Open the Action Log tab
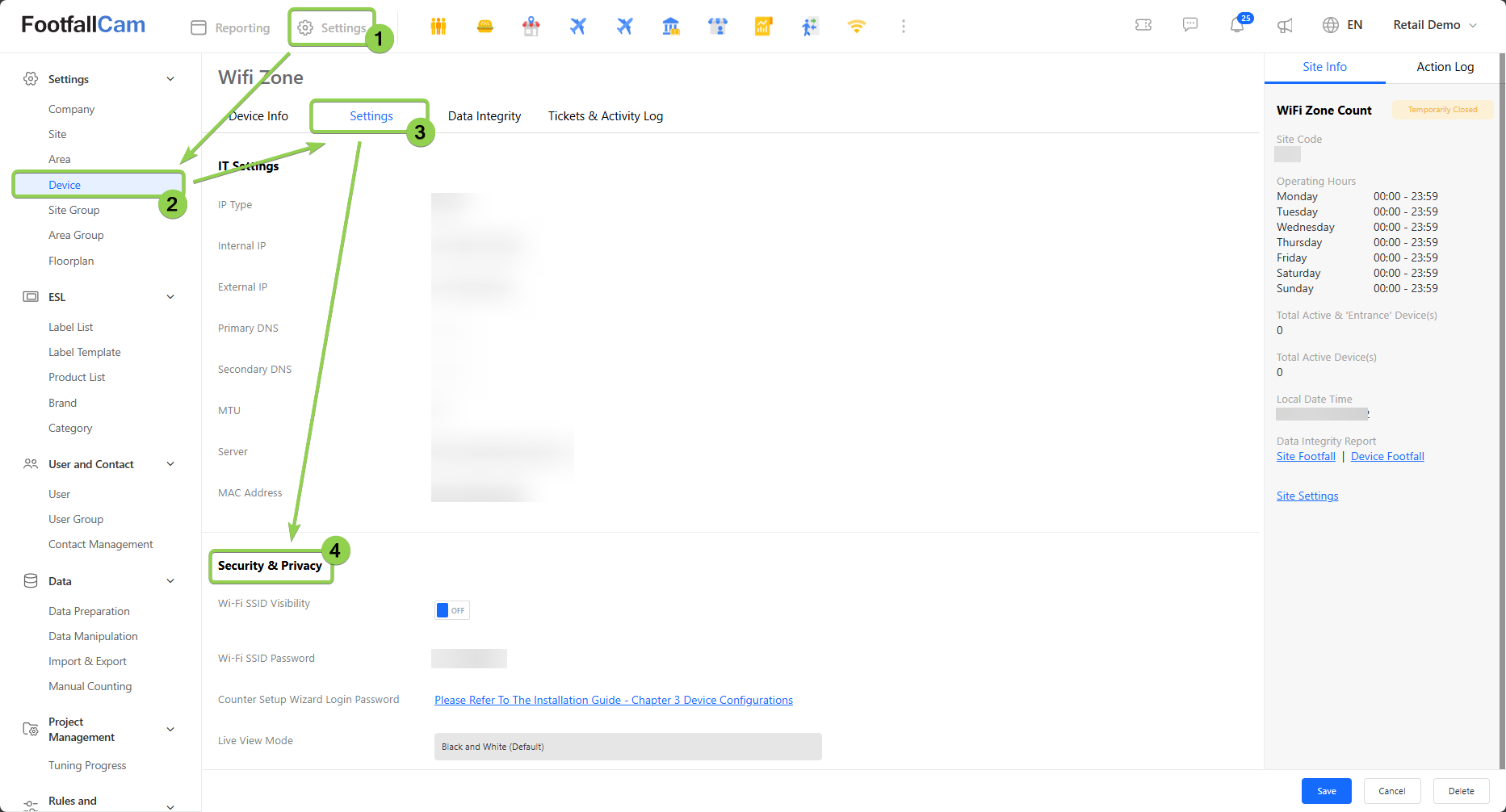 (1445, 67)
